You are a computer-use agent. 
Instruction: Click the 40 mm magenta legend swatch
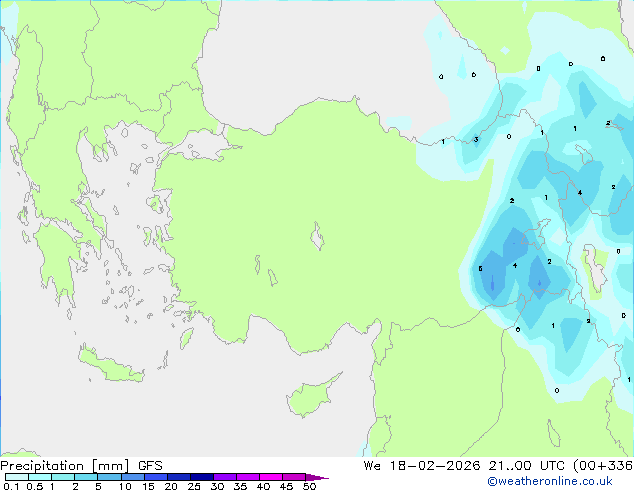[271, 477]
